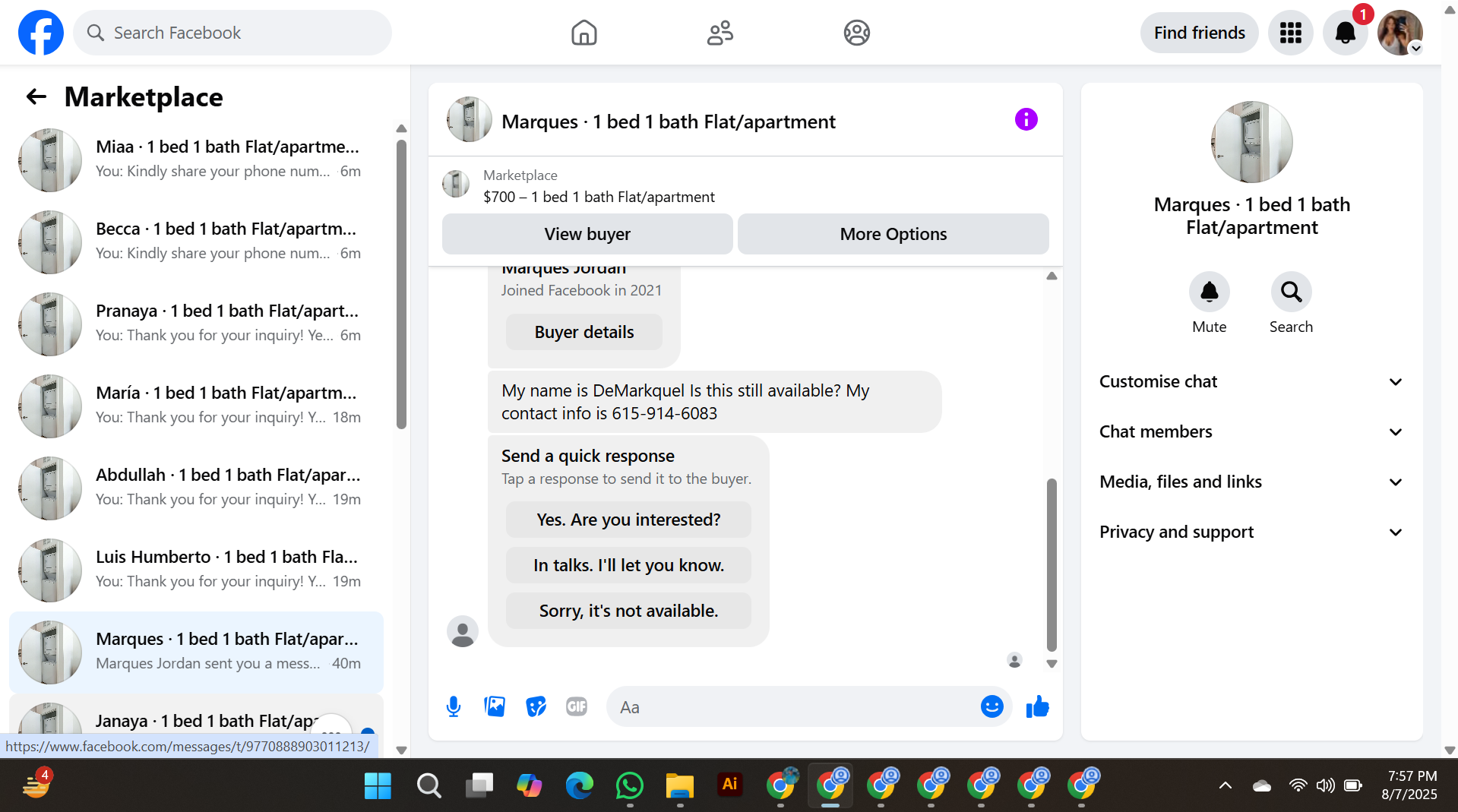The width and height of the screenshot is (1458, 812).
Task: Send quick reply 'In talks. I'll let you know.'
Action: point(628,565)
